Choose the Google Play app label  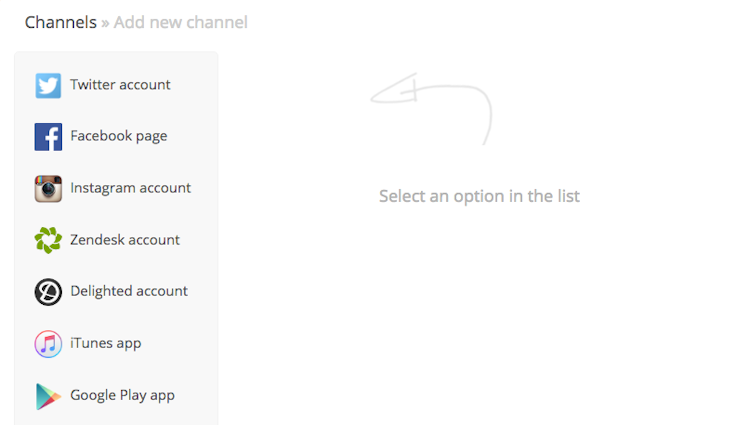pos(122,395)
